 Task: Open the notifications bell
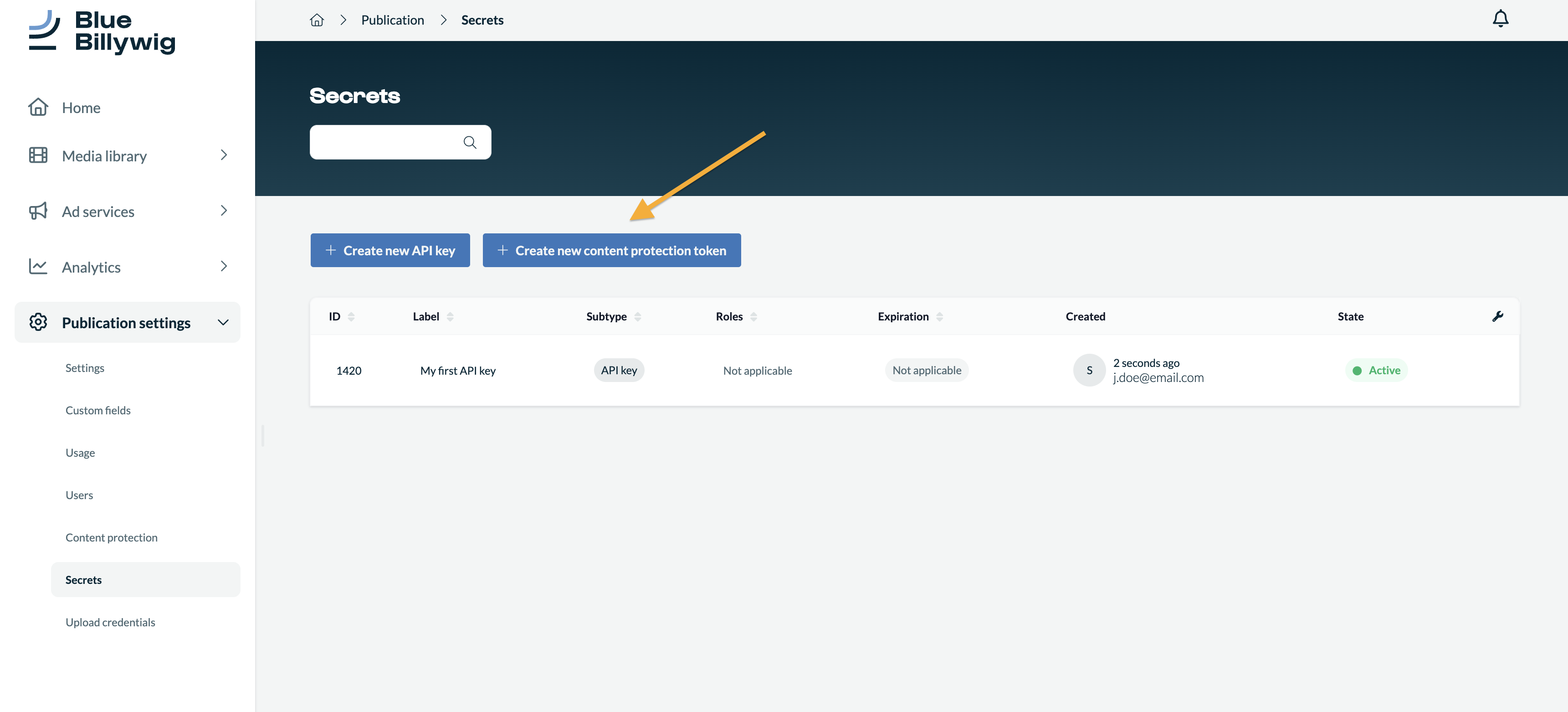pos(1500,19)
